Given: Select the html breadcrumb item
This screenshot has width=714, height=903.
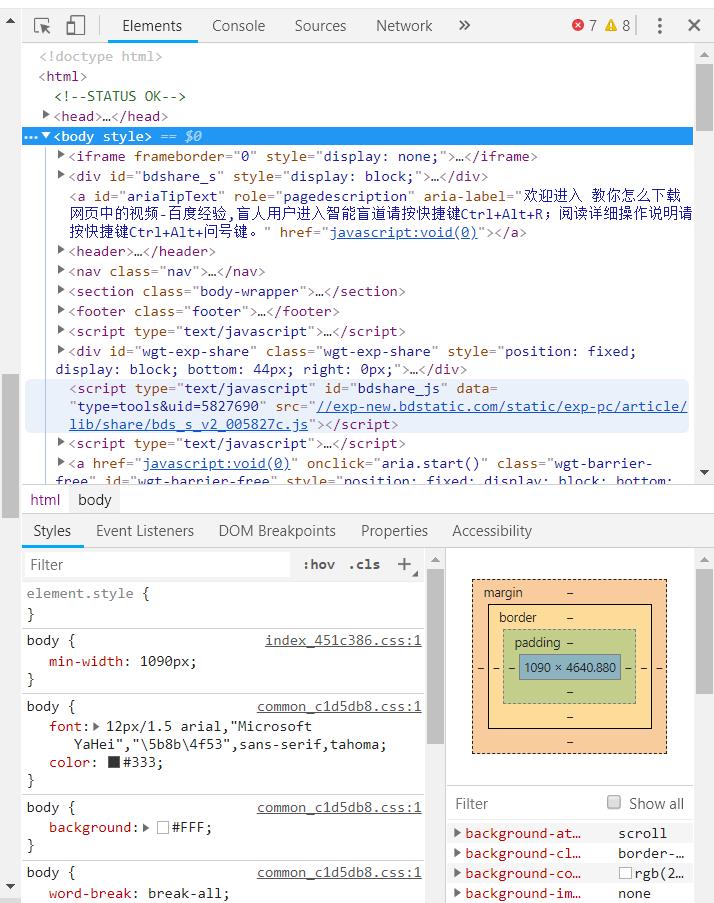Looking at the screenshot, I should 45,500.
